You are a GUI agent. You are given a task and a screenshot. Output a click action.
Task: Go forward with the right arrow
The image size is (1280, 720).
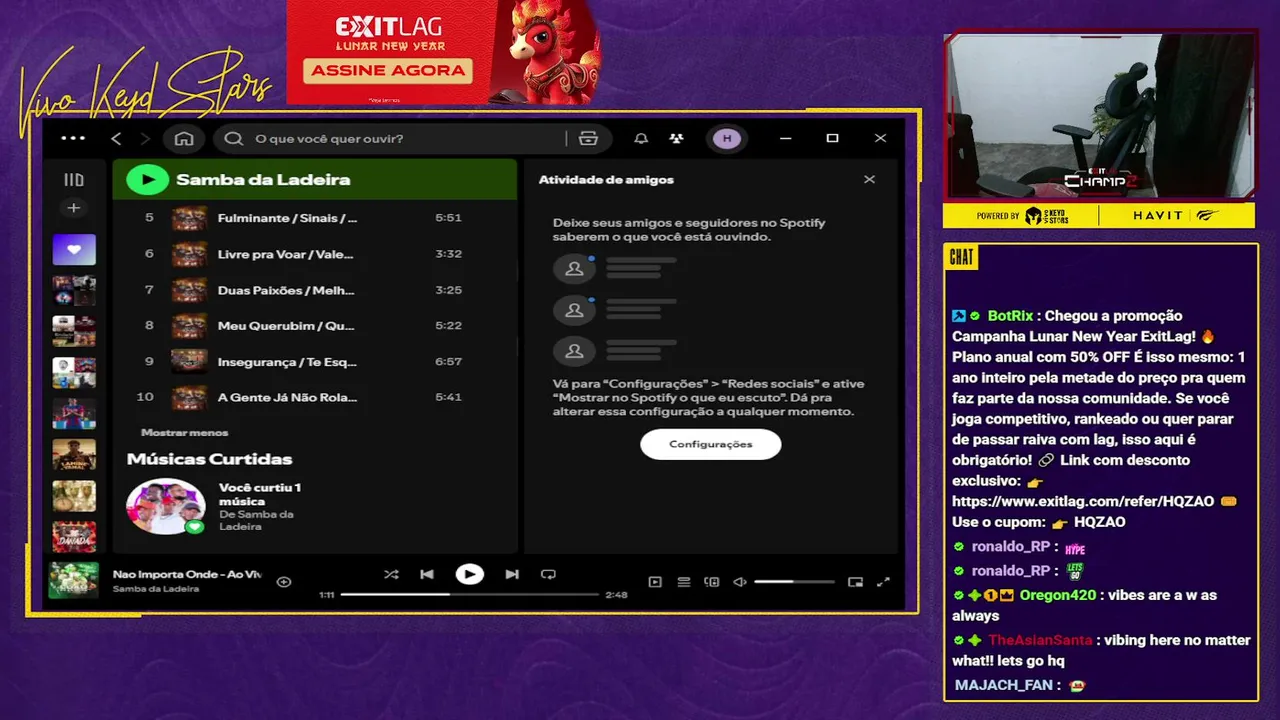[x=146, y=138]
